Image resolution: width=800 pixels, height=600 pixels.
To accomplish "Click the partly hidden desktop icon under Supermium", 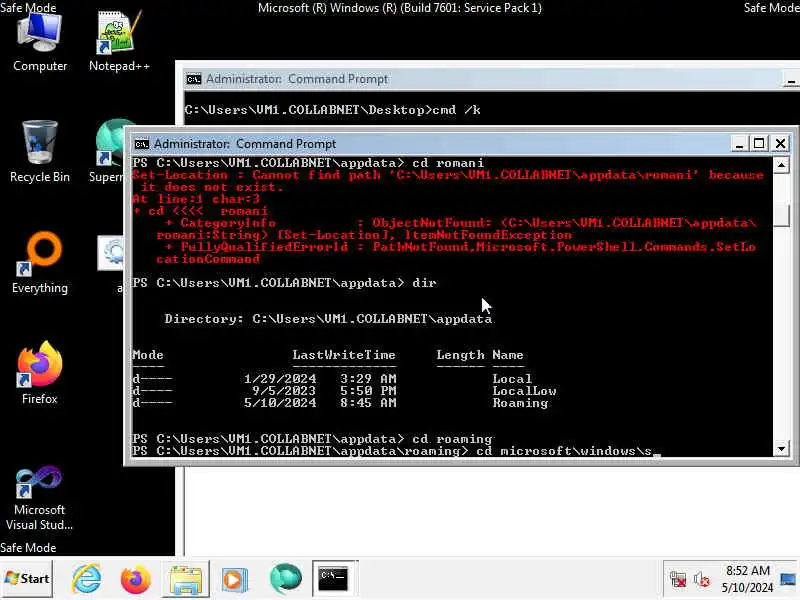I will (x=111, y=263).
